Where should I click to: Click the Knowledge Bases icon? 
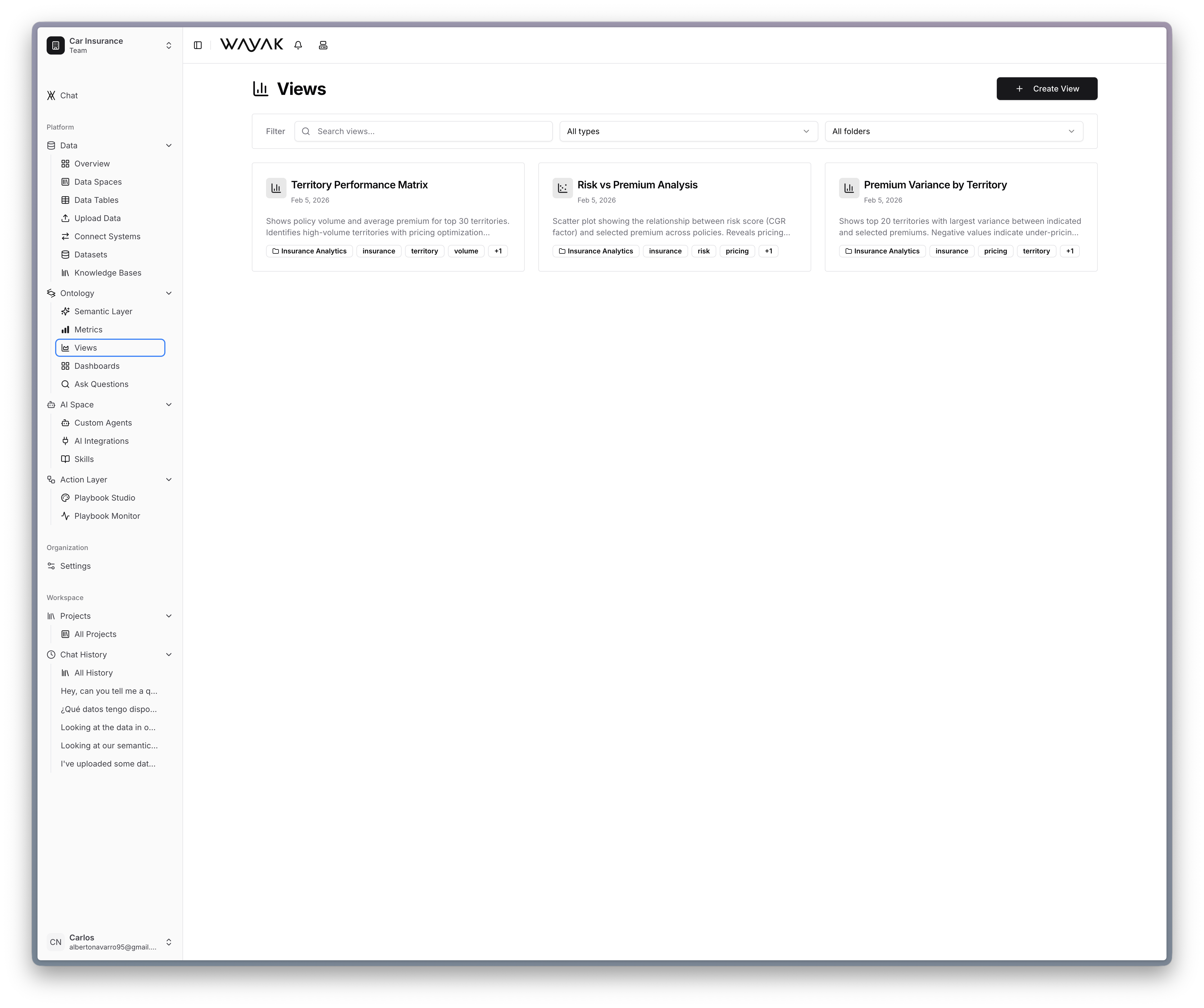point(65,273)
